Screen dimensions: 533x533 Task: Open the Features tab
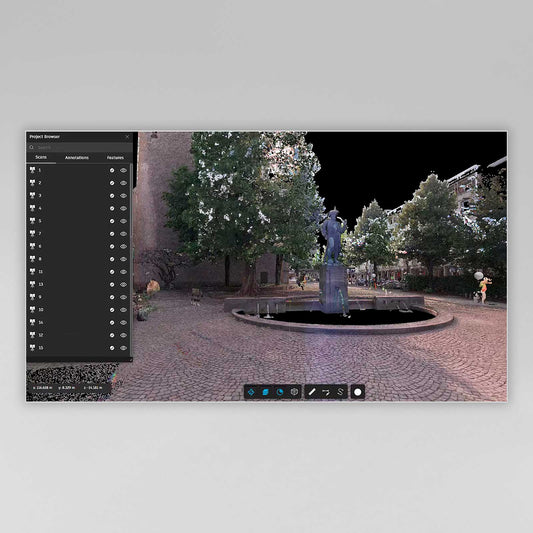(x=115, y=157)
